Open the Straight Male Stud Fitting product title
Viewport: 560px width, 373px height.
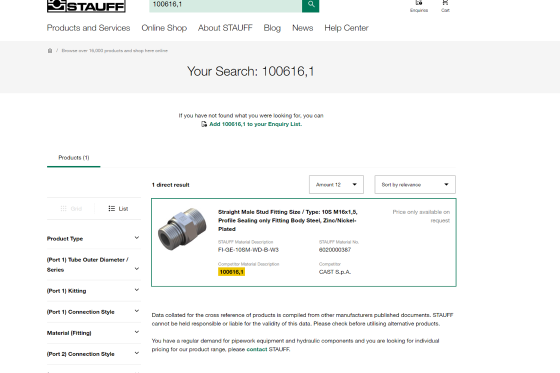[x=288, y=220]
